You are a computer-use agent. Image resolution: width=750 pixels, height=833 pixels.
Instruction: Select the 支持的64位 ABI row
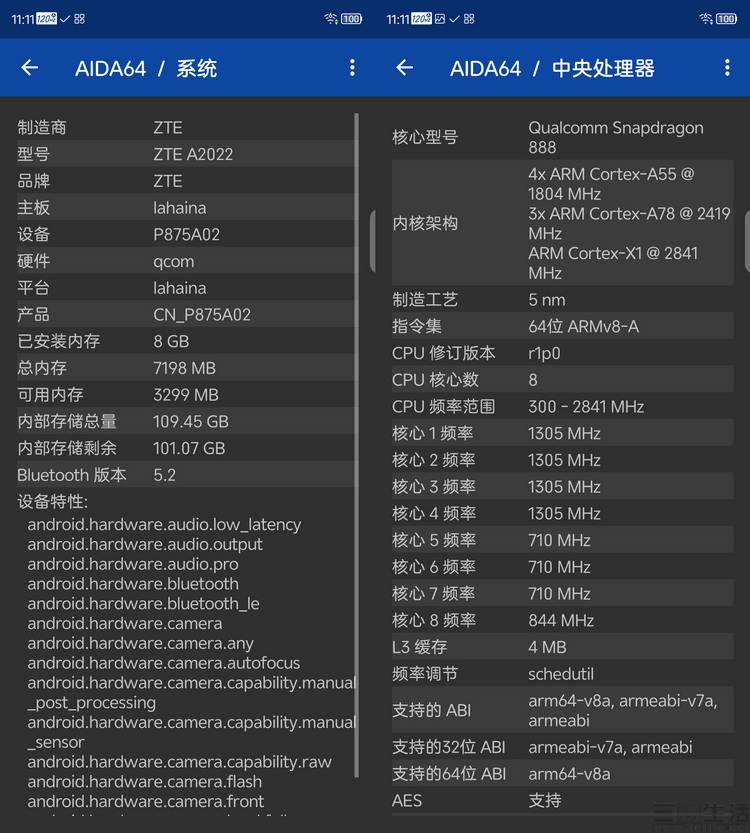click(x=562, y=774)
